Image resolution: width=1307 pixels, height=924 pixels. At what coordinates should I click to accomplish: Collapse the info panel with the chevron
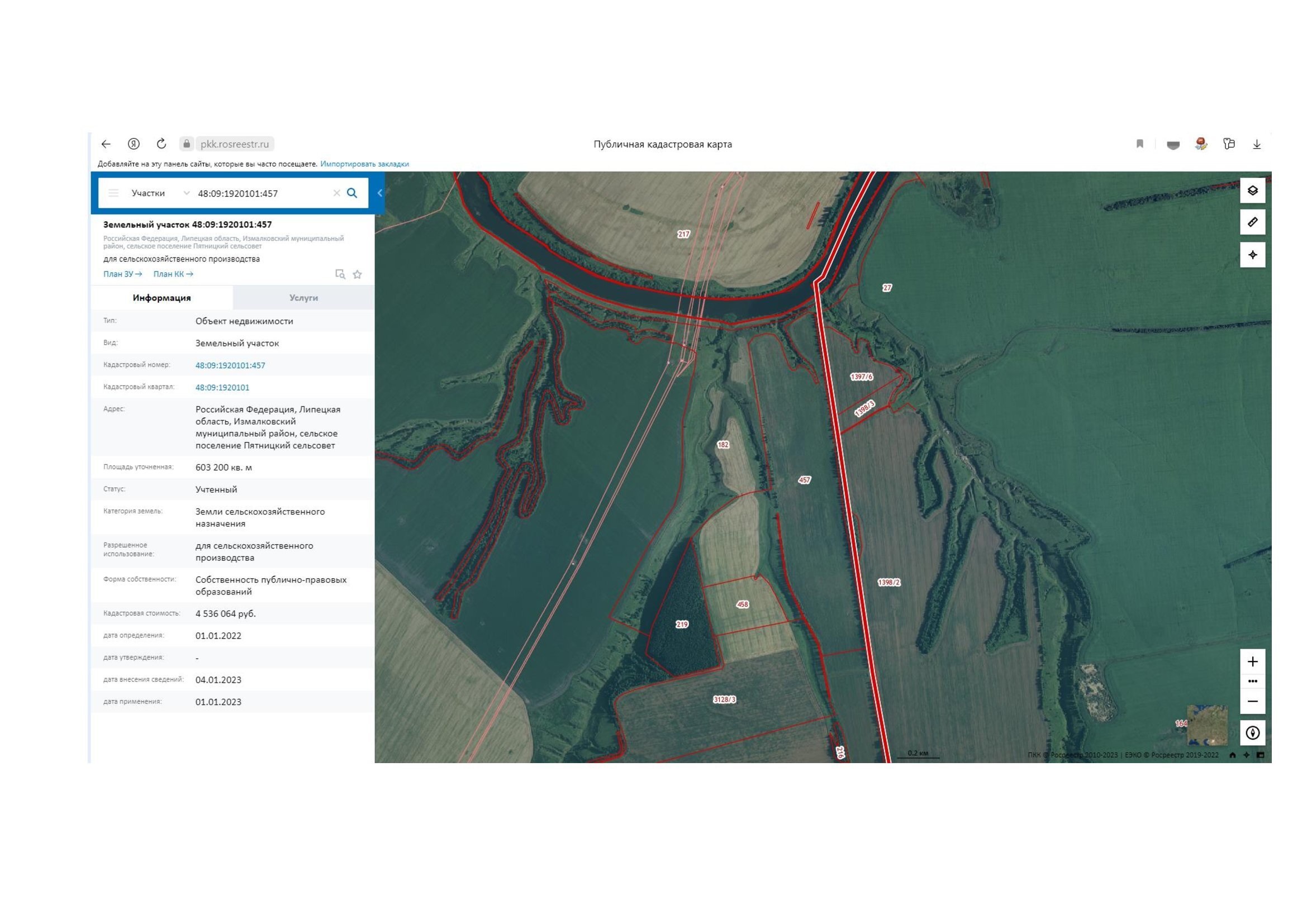pos(379,193)
